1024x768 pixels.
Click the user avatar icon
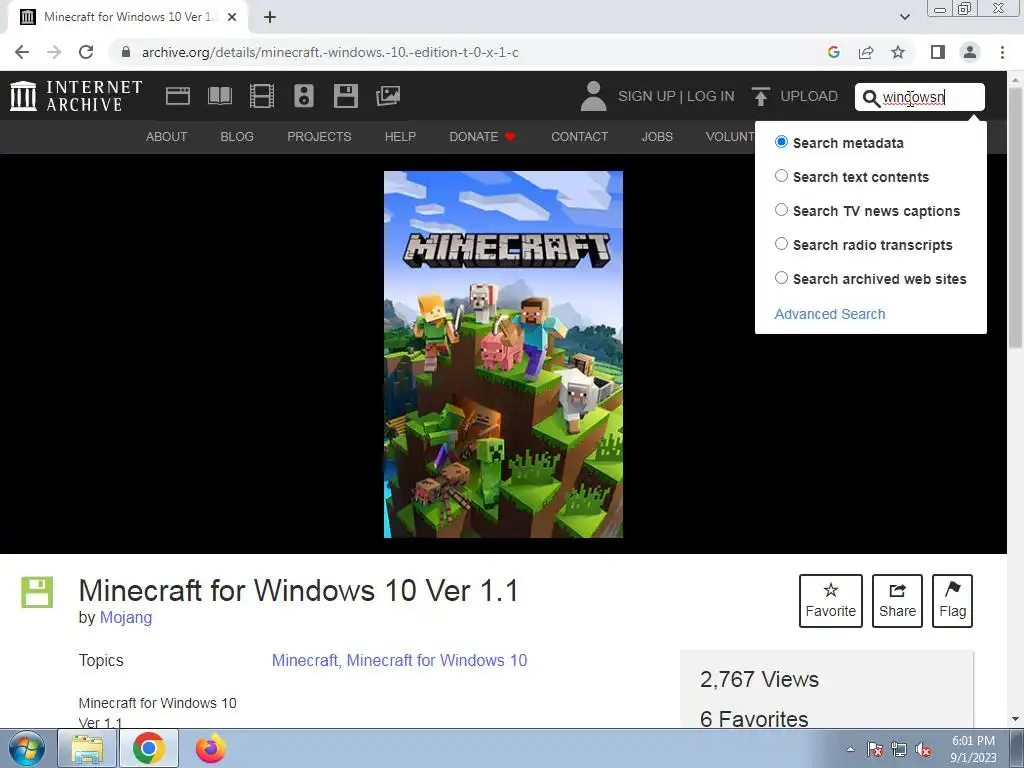(x=593, y=96)
